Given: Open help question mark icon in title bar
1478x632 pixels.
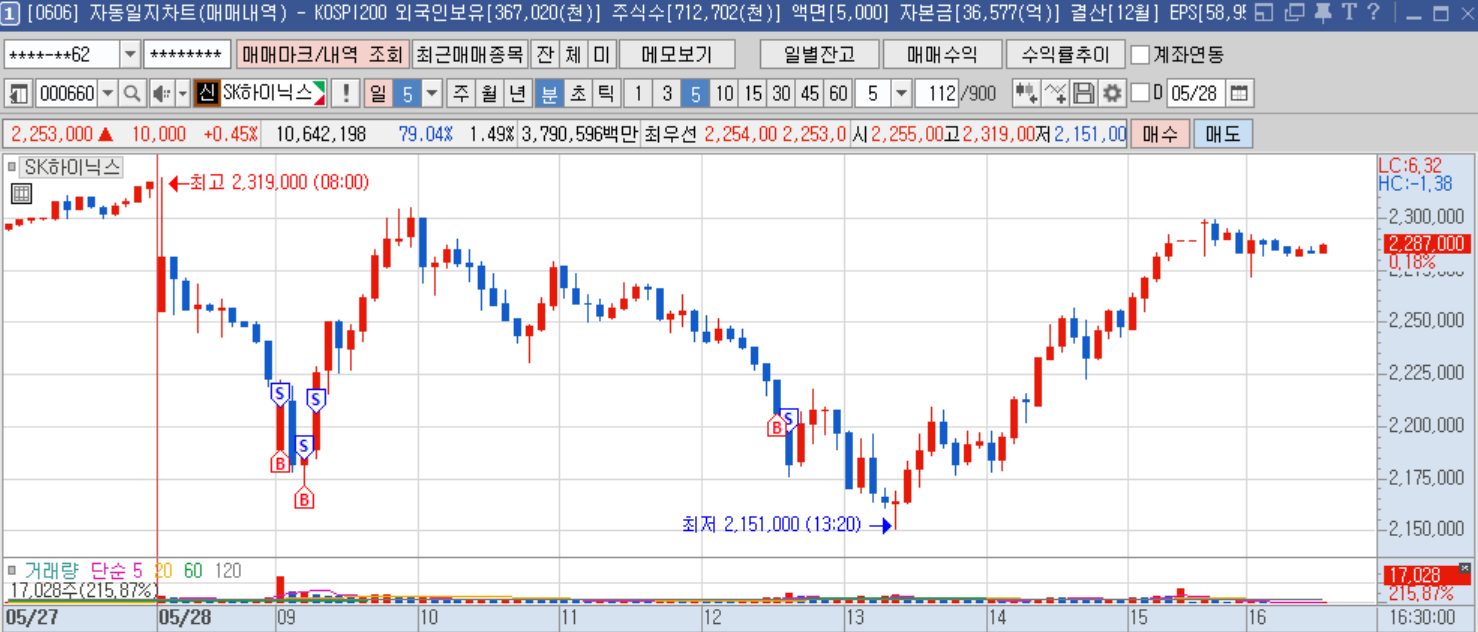Looking at the screenshot, I should tap(1373, 13).
